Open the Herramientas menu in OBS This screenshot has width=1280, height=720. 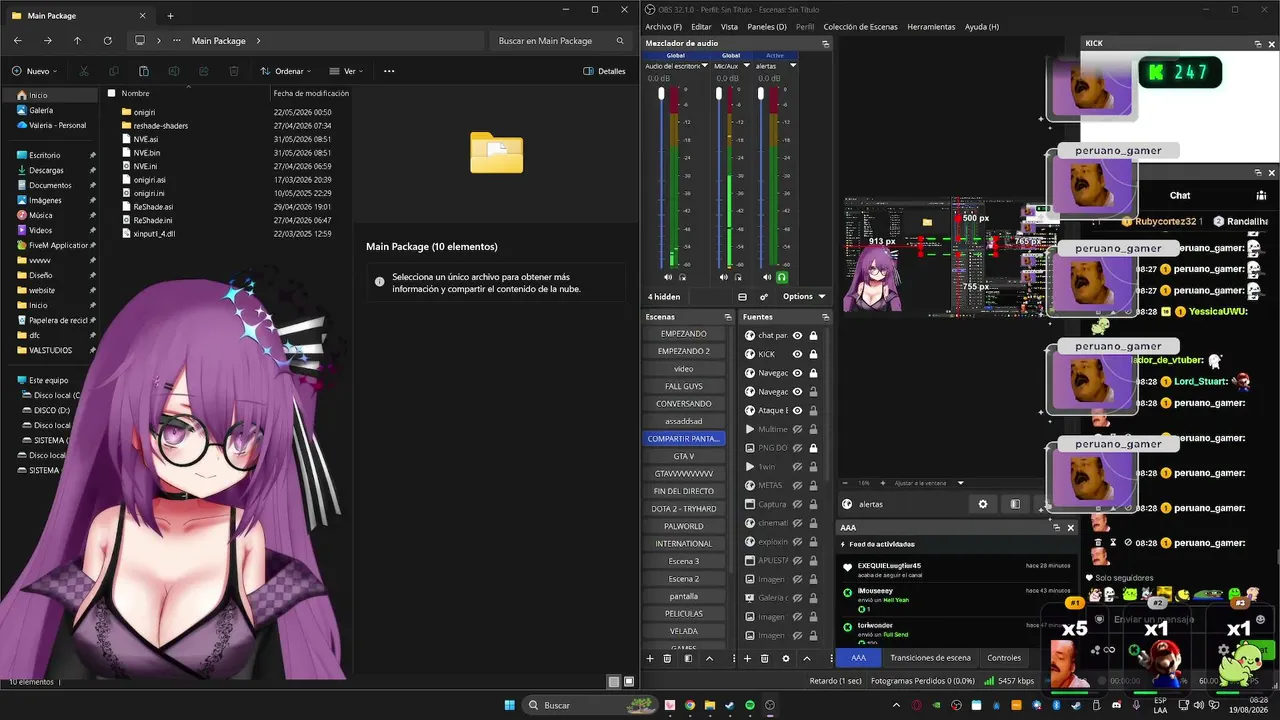931,27
